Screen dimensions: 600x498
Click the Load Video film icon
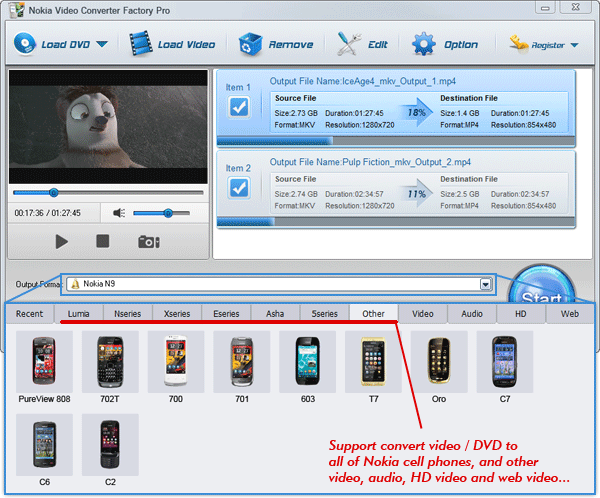coord(140,44)
